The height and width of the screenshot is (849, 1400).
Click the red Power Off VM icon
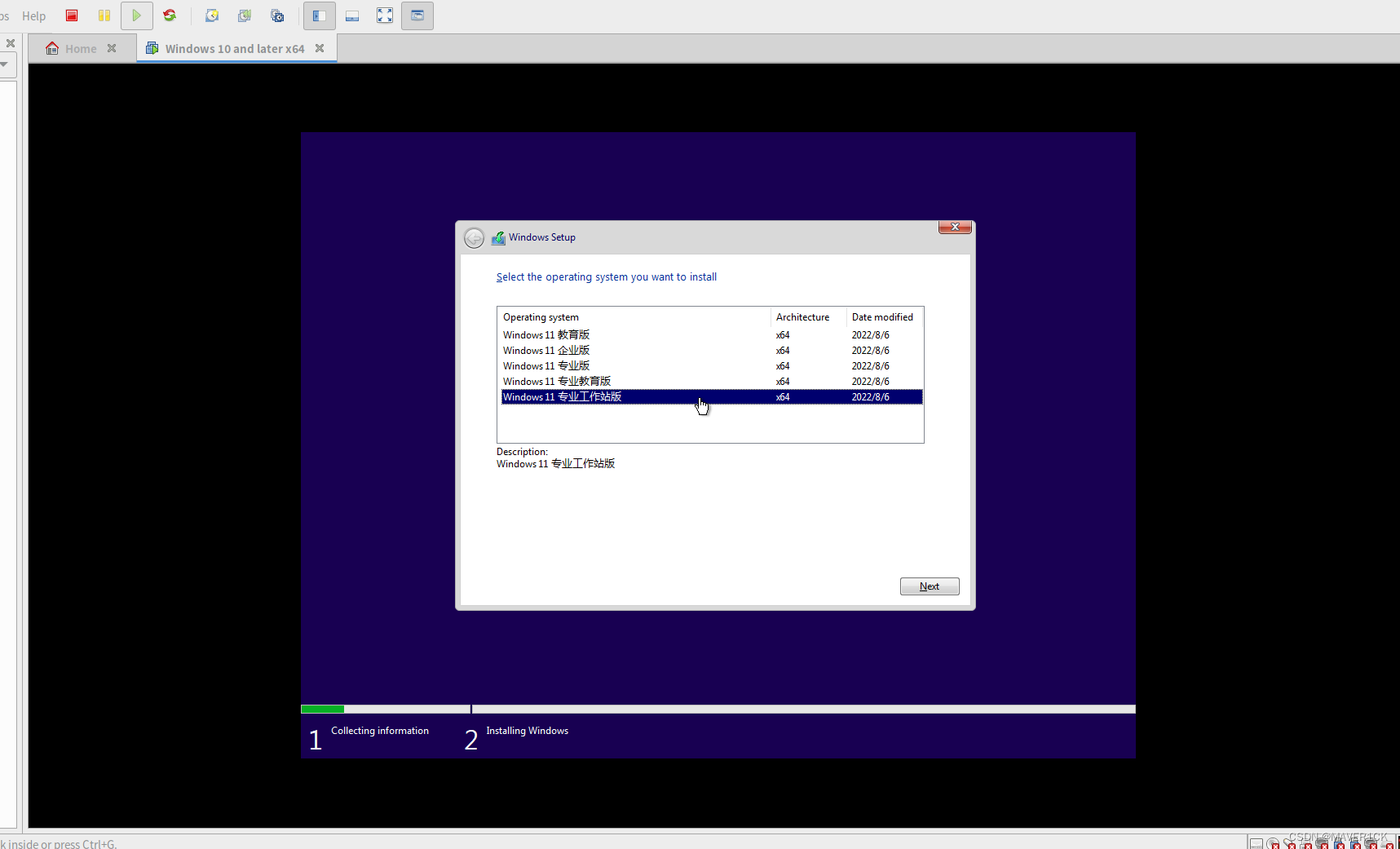tap(72, 15)
